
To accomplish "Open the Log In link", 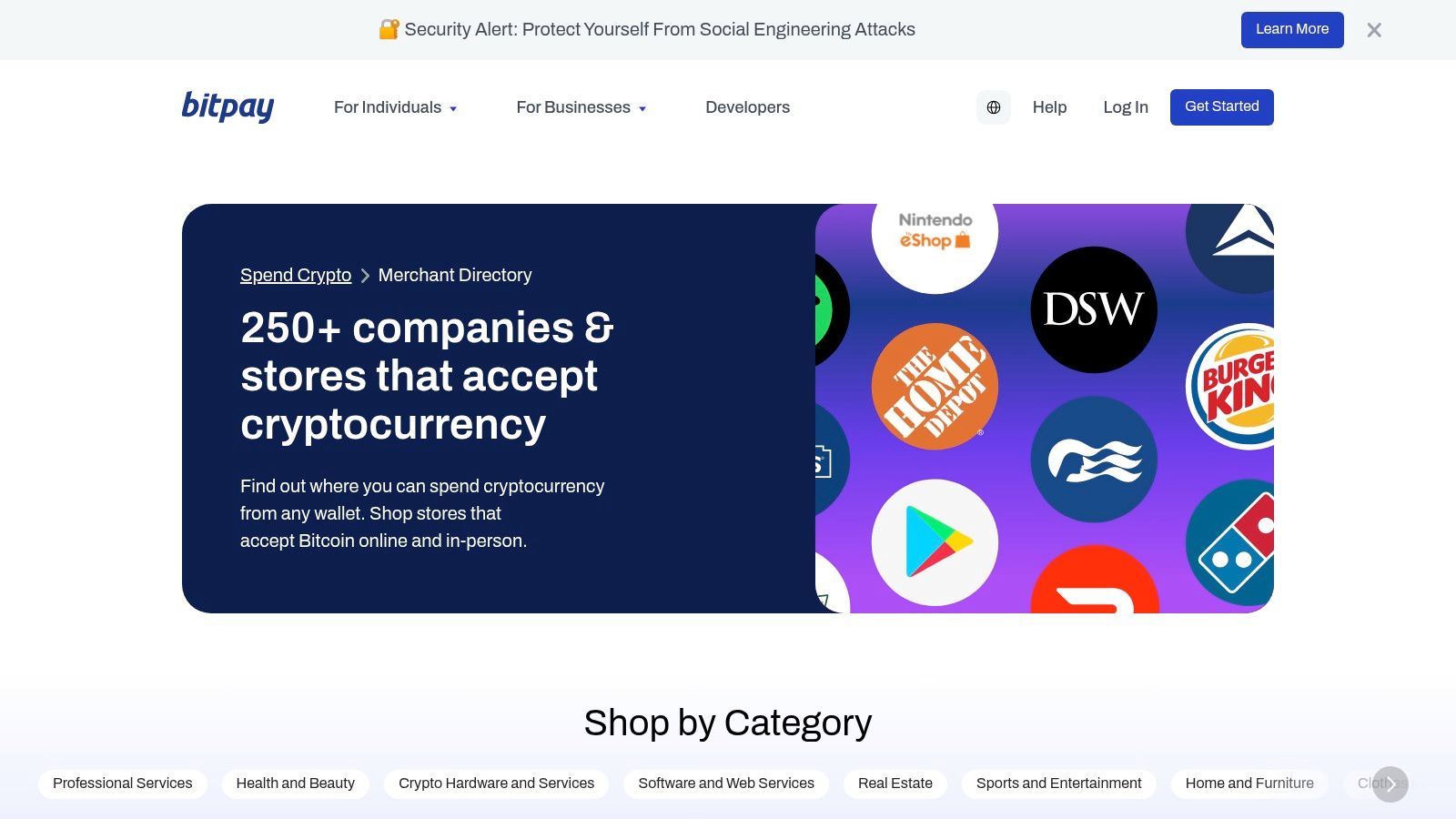I will [x=1126, y=107].
